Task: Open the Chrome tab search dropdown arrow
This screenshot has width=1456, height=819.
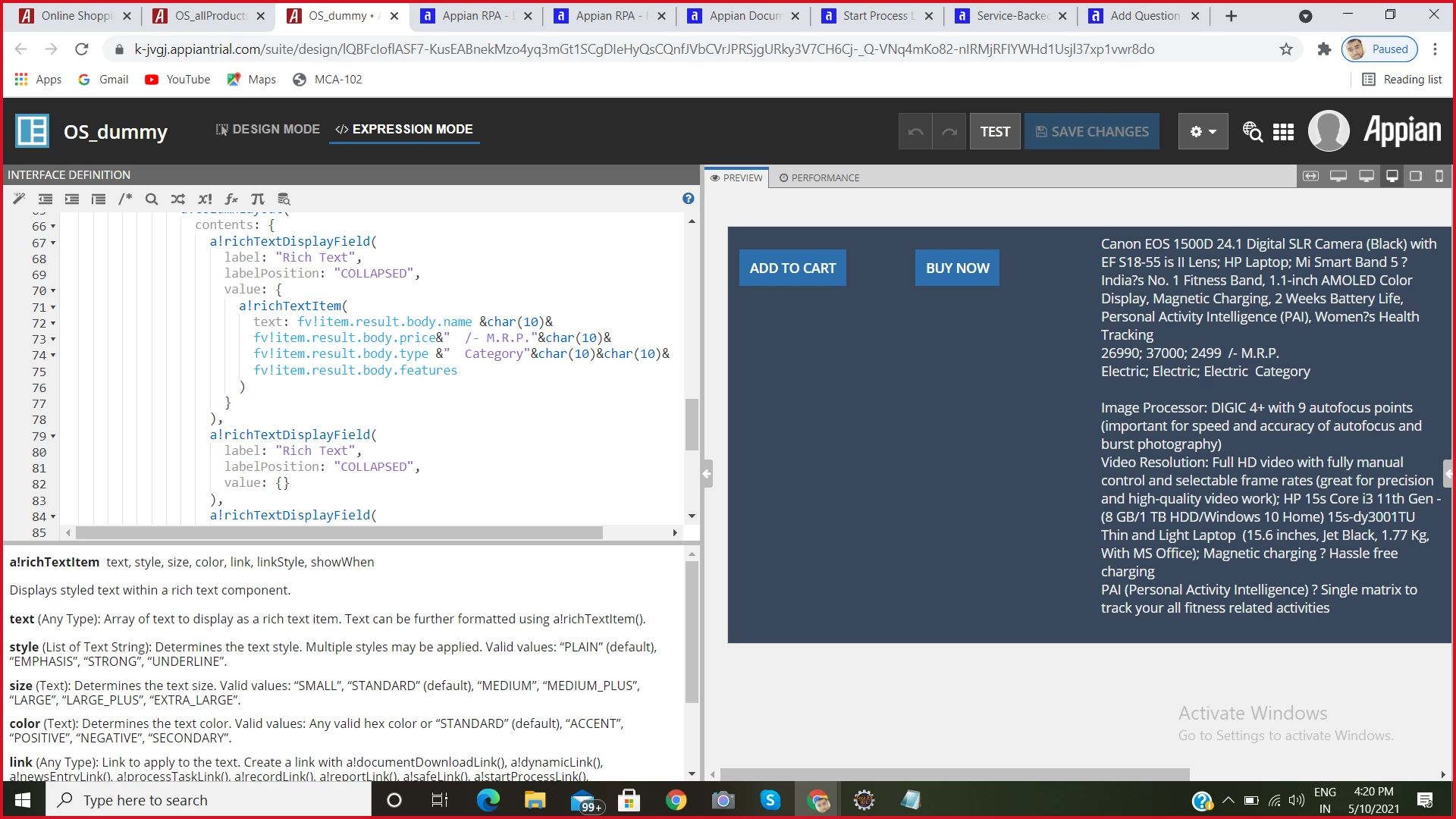Action: [1305, 16]
